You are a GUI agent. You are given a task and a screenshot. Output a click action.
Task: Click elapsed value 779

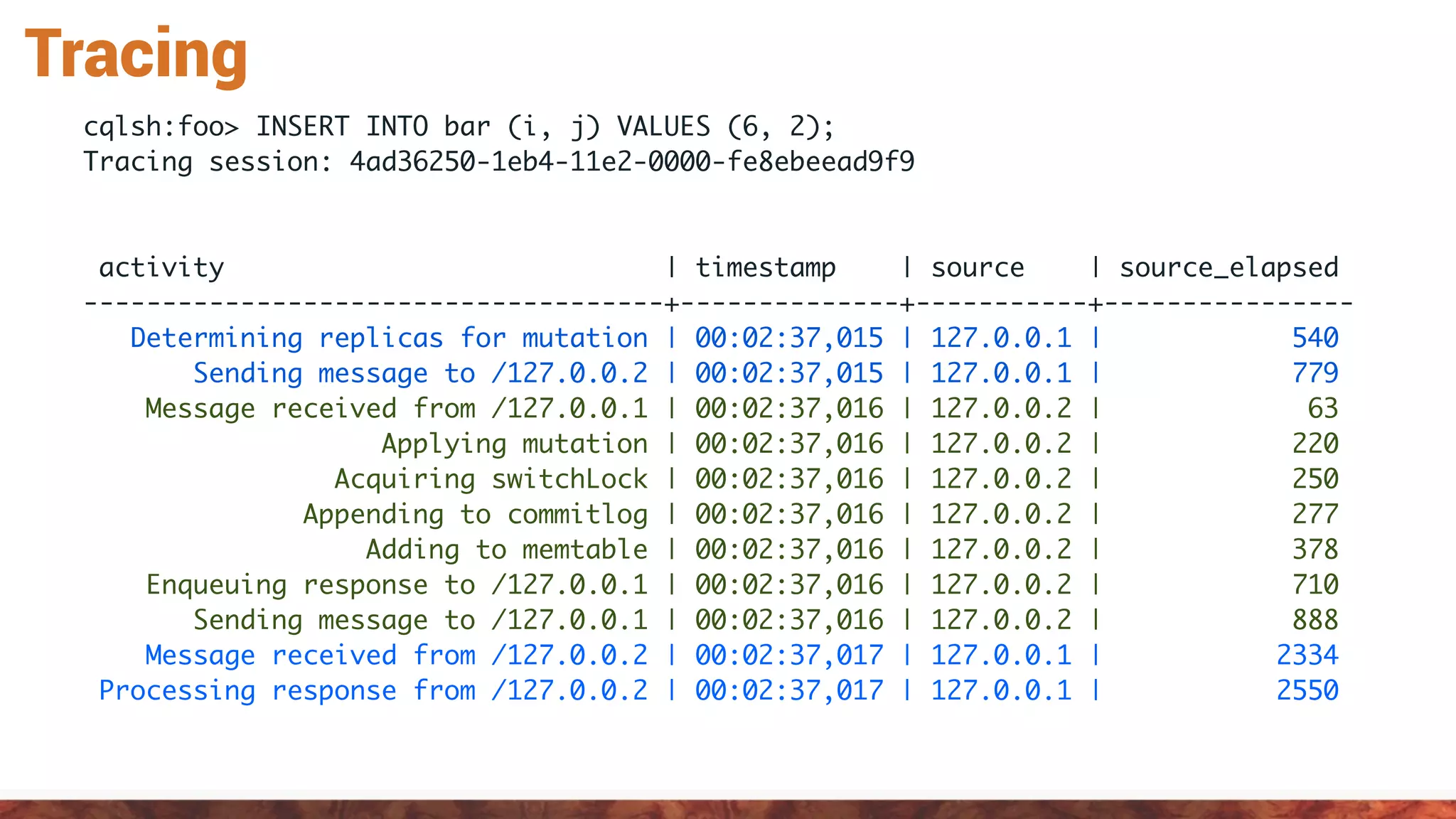coord(1315,373)
